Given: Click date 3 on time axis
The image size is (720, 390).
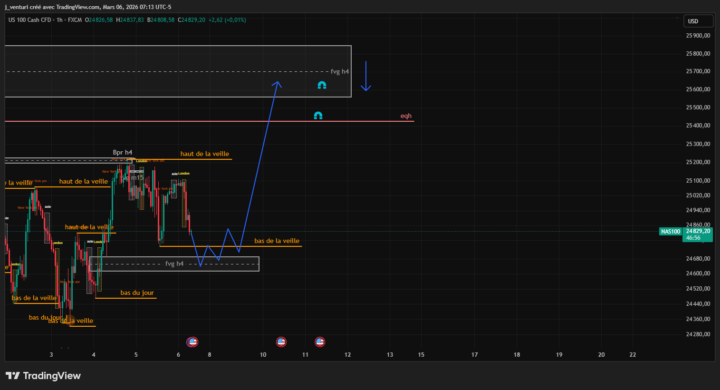Looking at the screenshot, I should coord(51,355).
